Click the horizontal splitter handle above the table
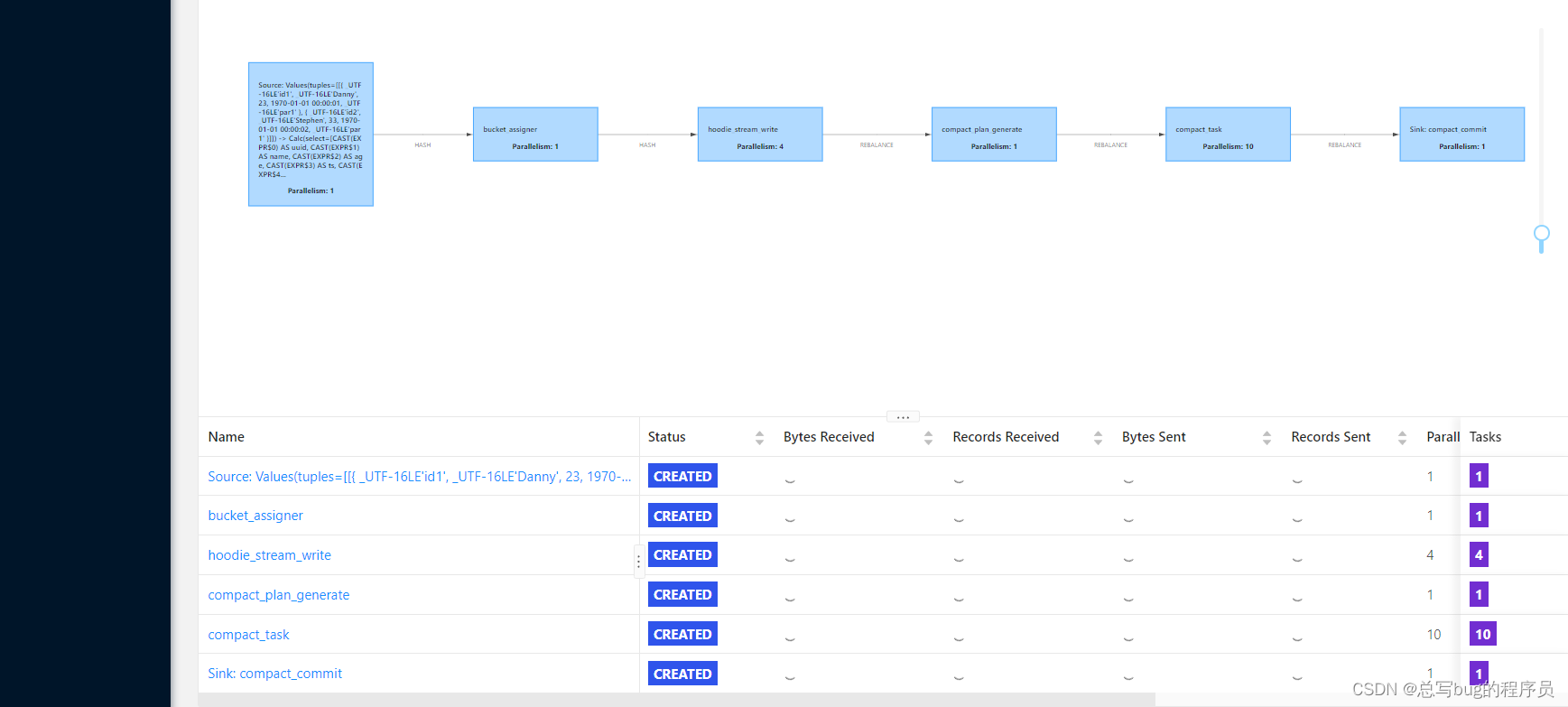1568x707 pixels. pos(903,417)
